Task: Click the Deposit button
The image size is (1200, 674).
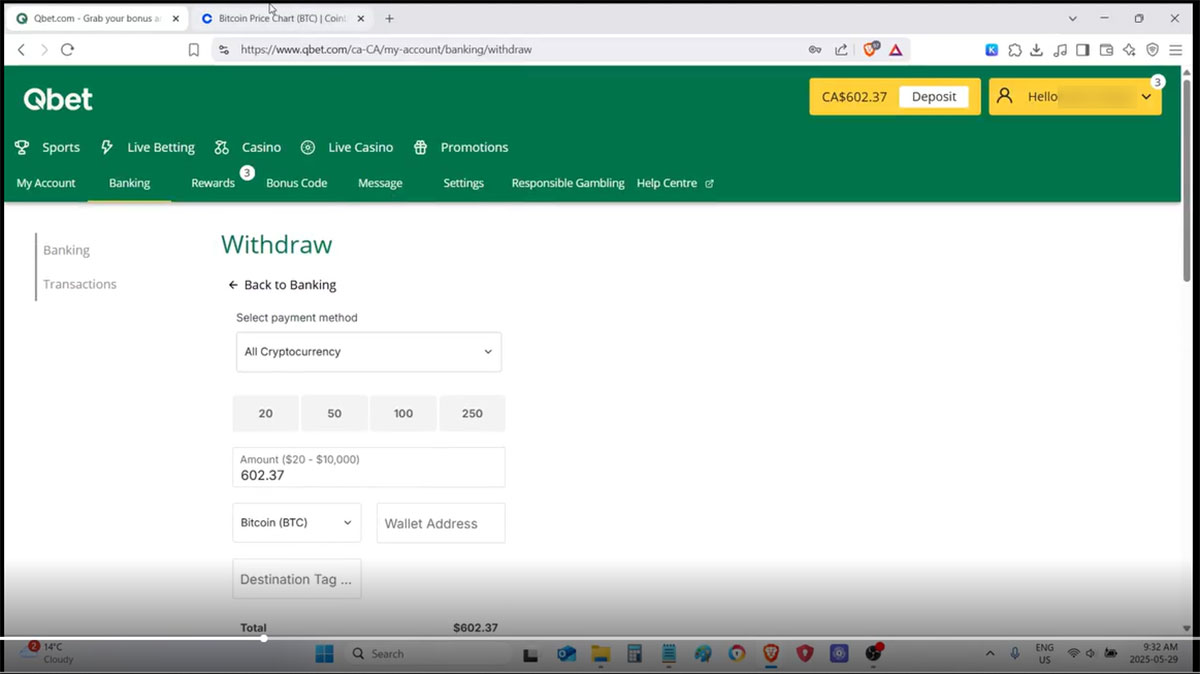Action: pos(934,97)
